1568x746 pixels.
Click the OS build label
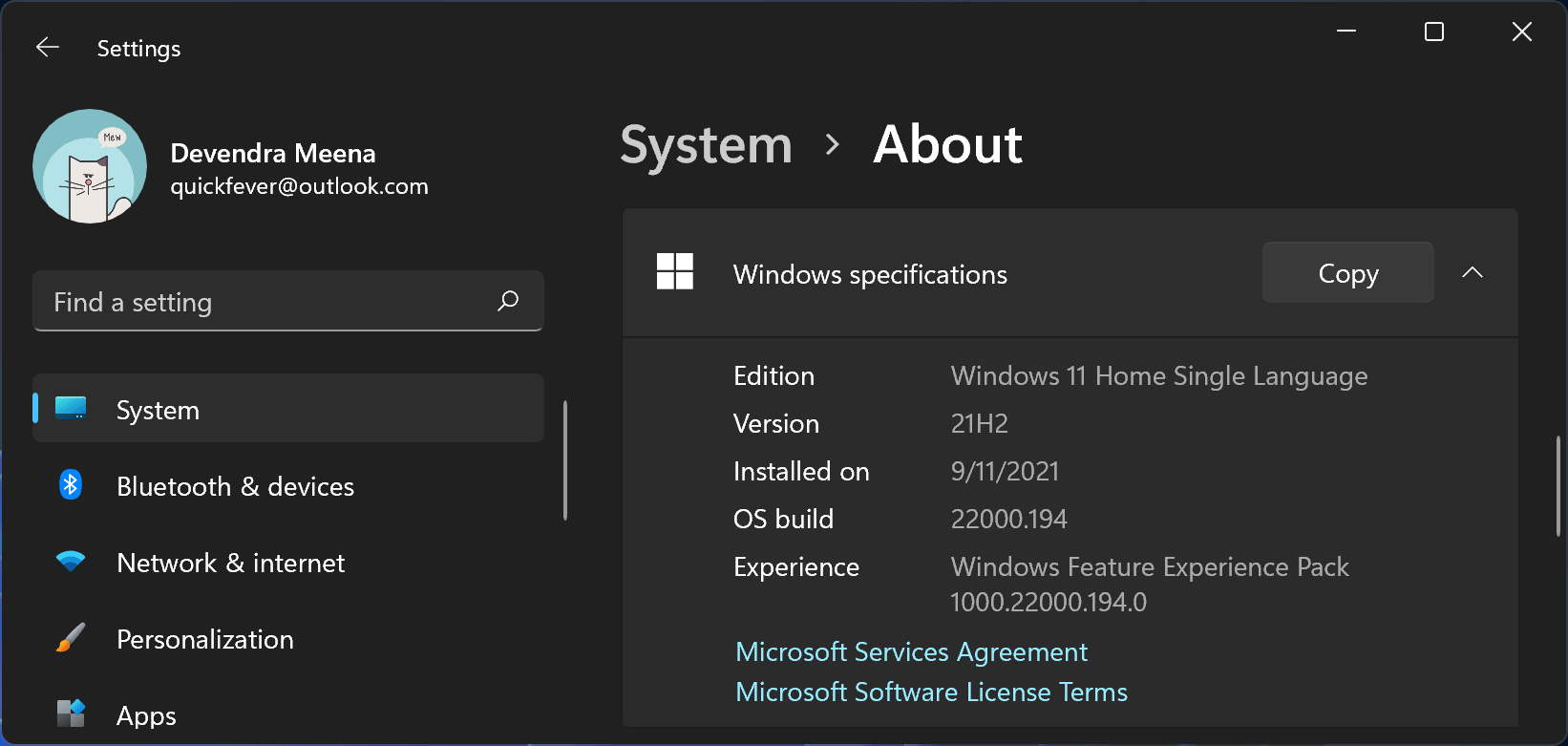(x=783, y=520)
